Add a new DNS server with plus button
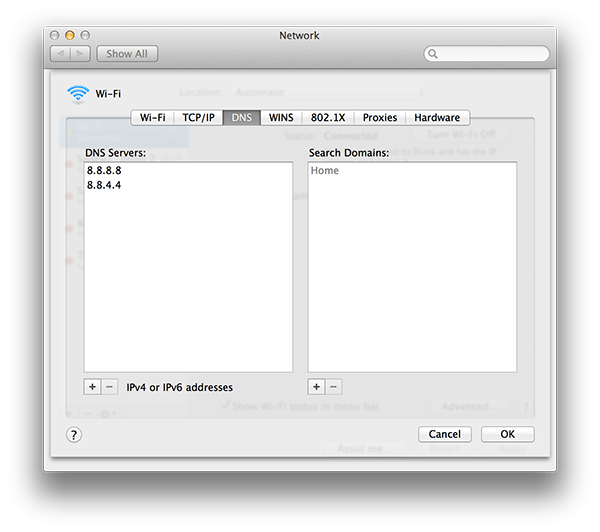 (92, 387)
